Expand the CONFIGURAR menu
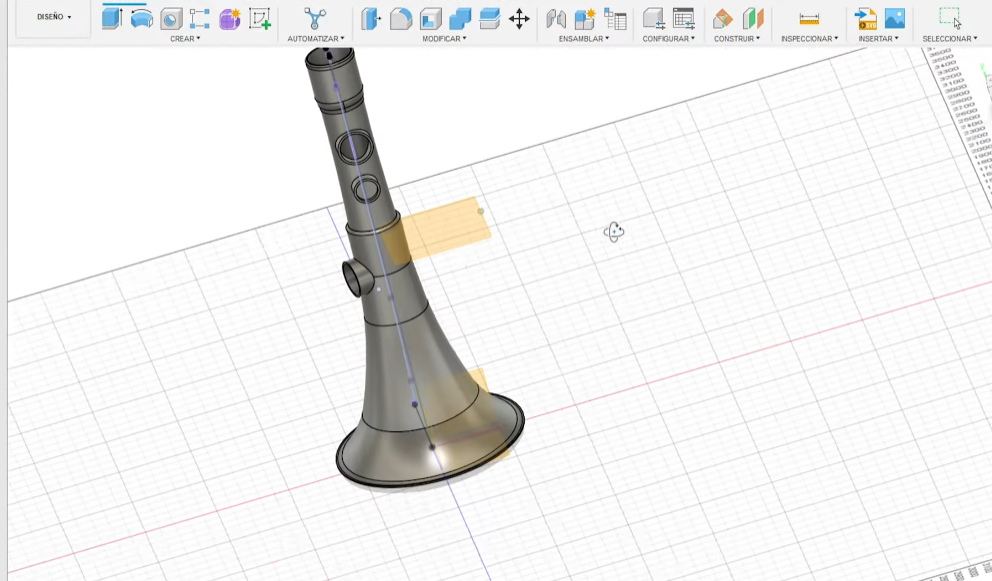992x581 pixels. point(669,39)
